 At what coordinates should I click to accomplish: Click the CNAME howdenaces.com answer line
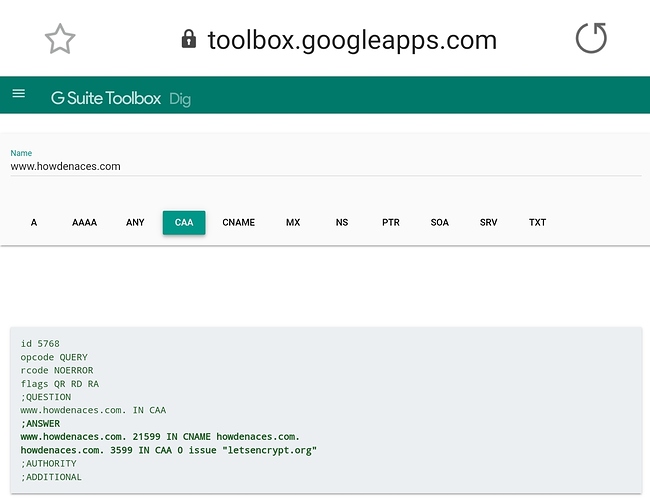160,437
